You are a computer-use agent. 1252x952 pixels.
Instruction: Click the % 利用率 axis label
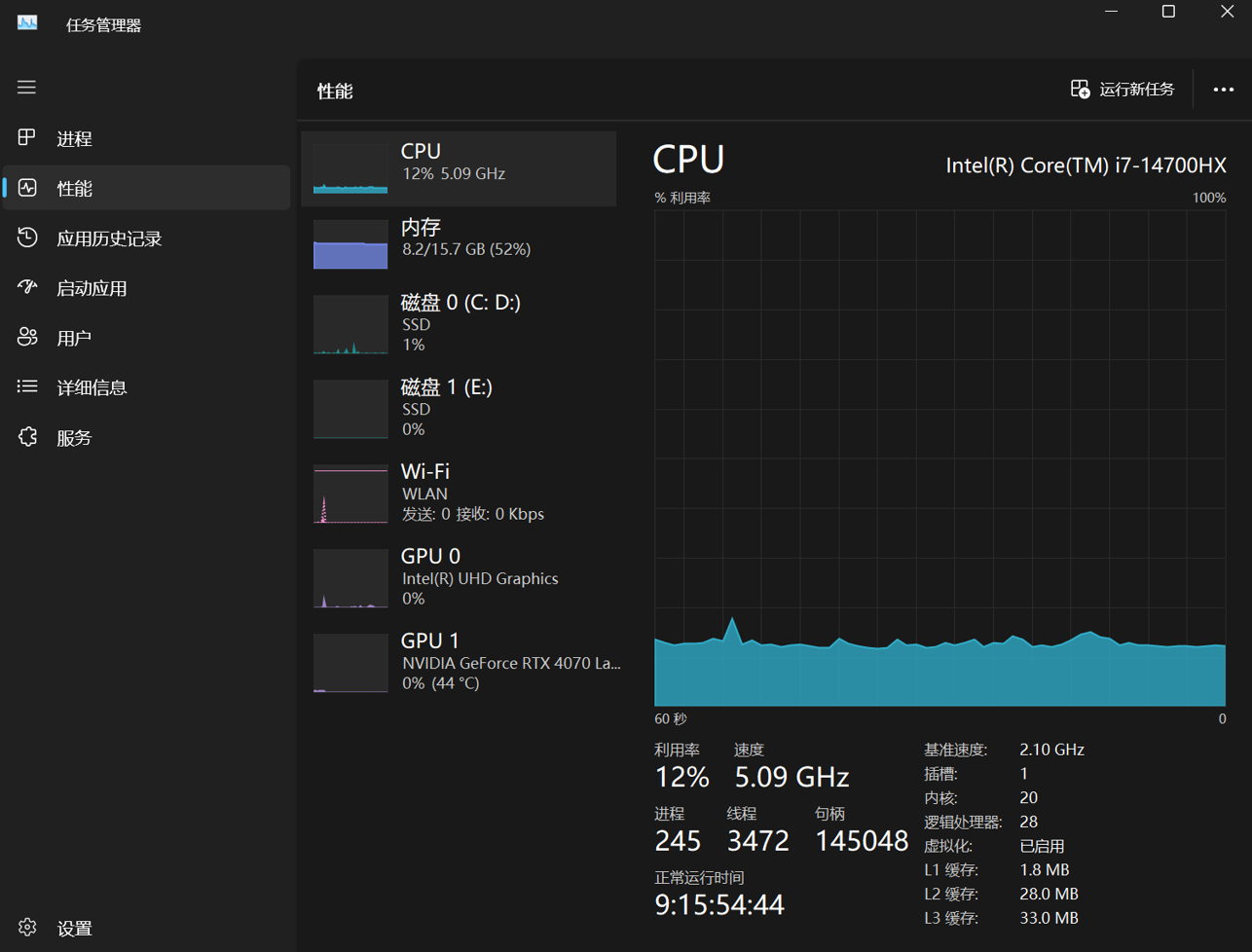682,198
